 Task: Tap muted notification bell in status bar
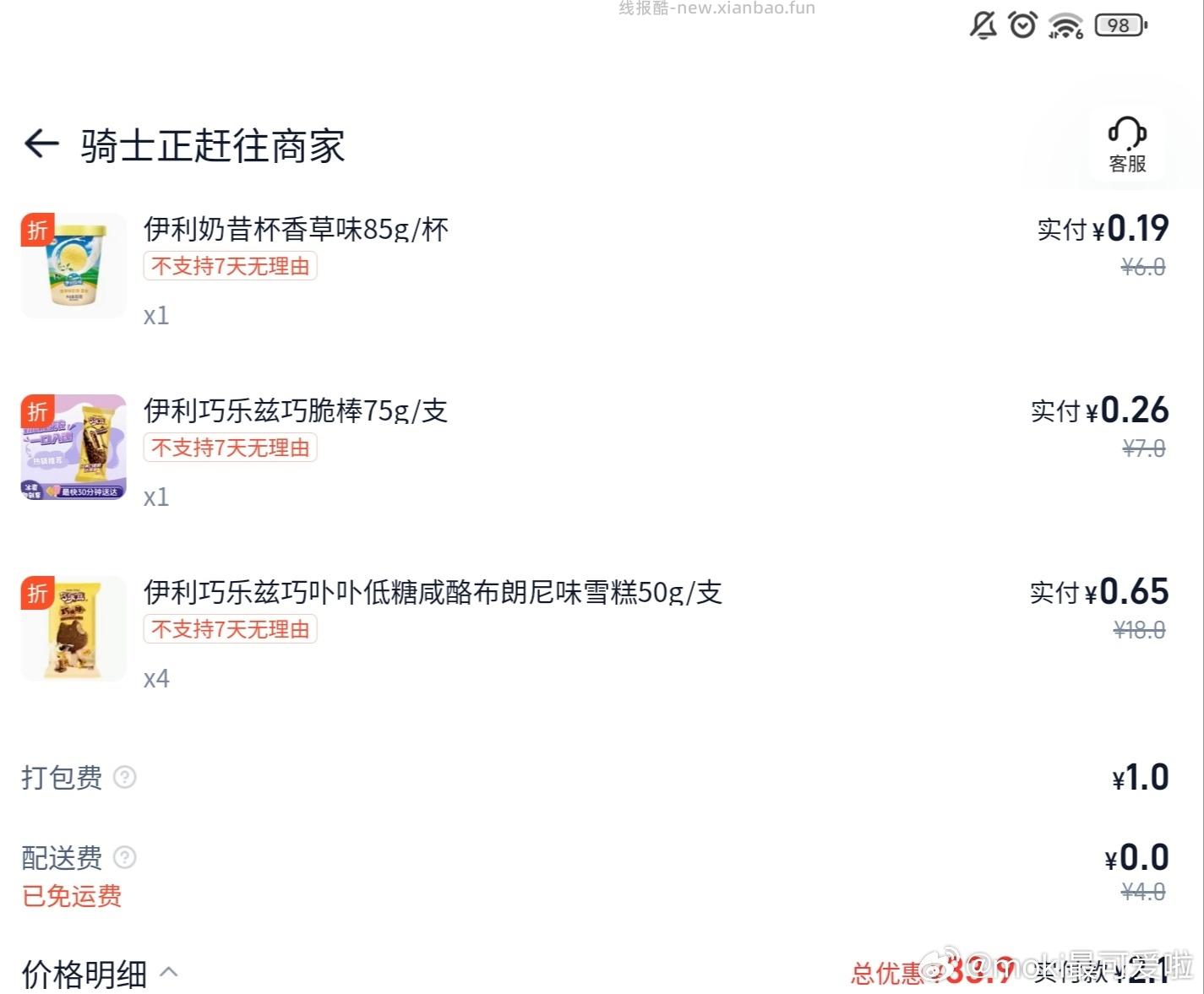coord(983,25)
